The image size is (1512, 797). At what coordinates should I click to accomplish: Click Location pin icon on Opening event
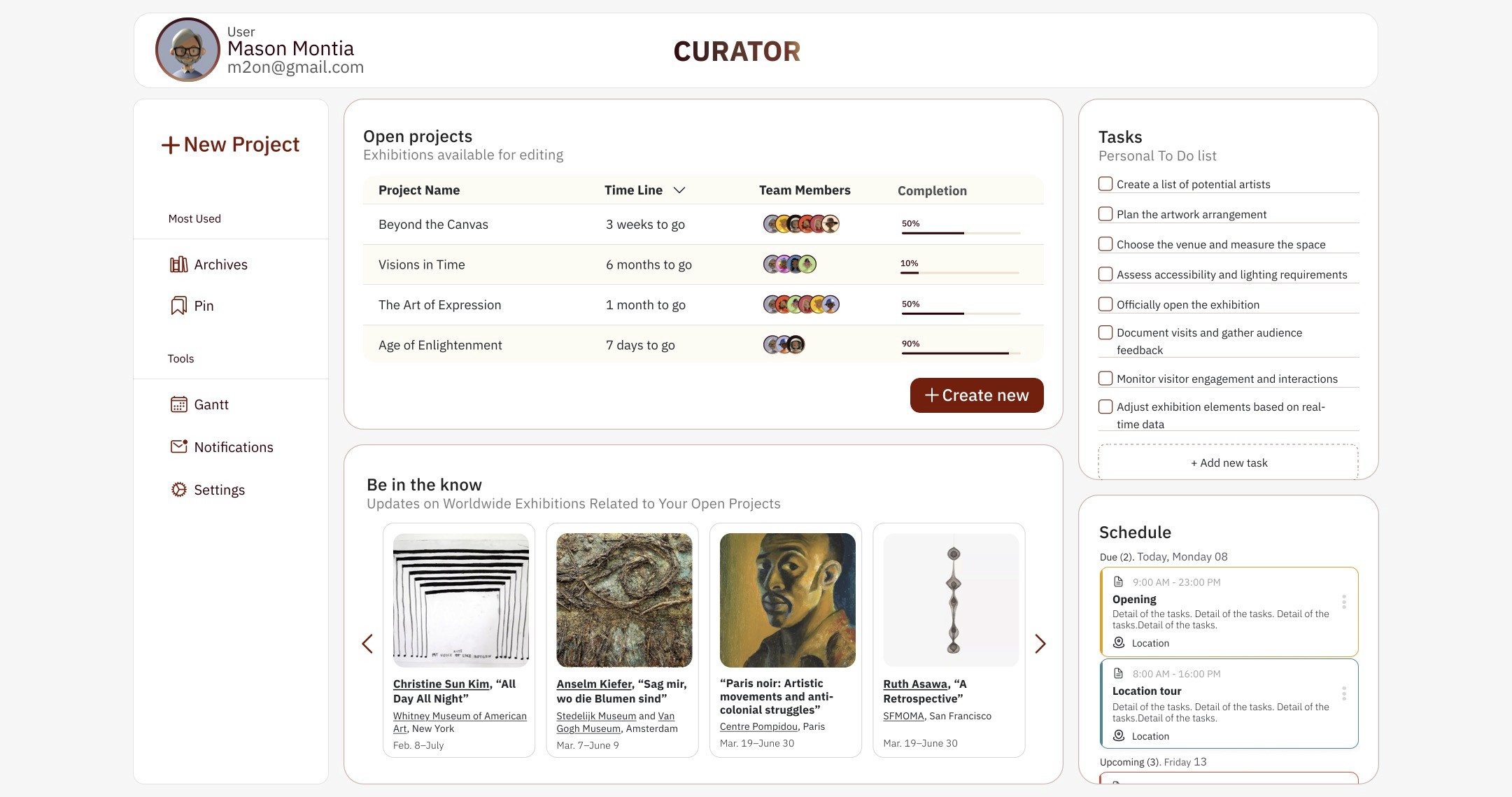point(1119,642)
